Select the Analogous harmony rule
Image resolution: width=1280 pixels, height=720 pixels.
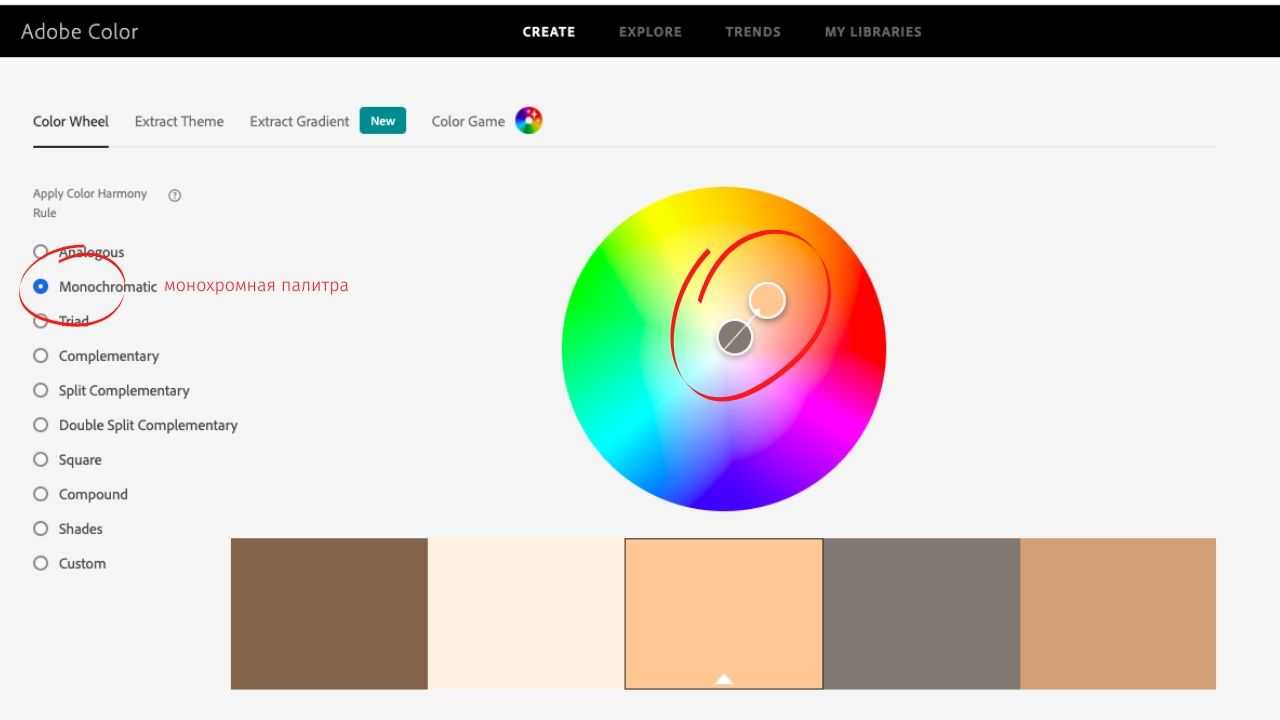(41, 252)
